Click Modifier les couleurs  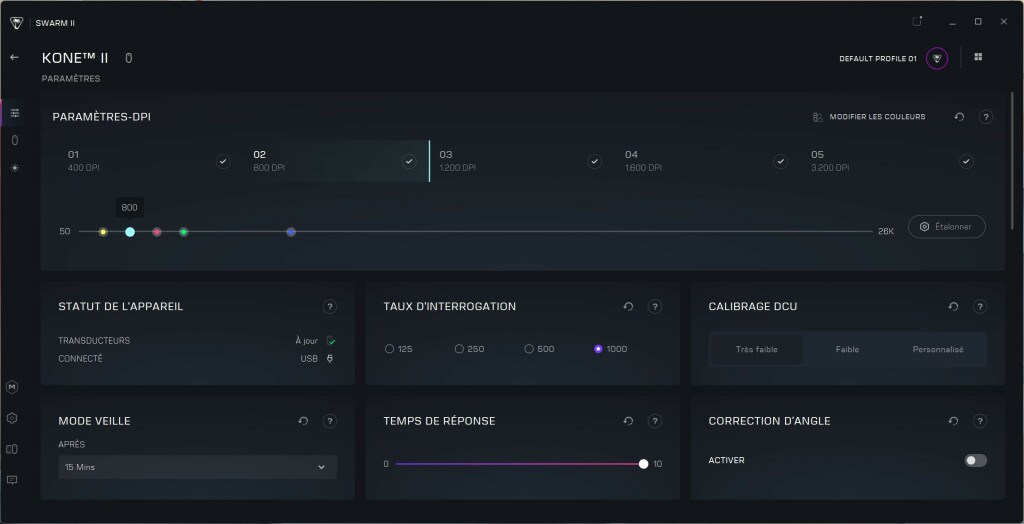tap(869, 117)
